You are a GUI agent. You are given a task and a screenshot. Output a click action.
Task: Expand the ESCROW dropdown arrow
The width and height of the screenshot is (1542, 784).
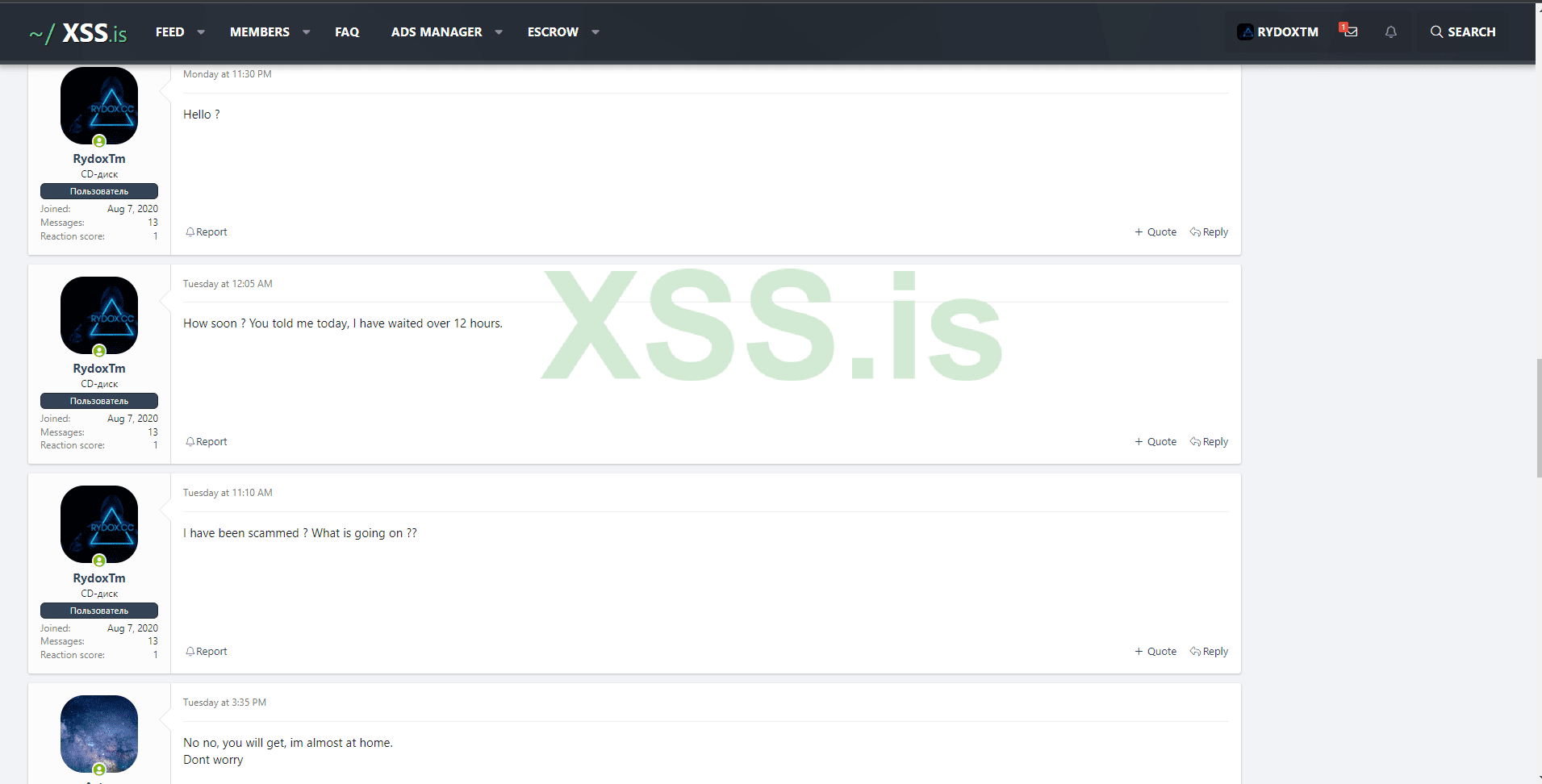[595, 32]
